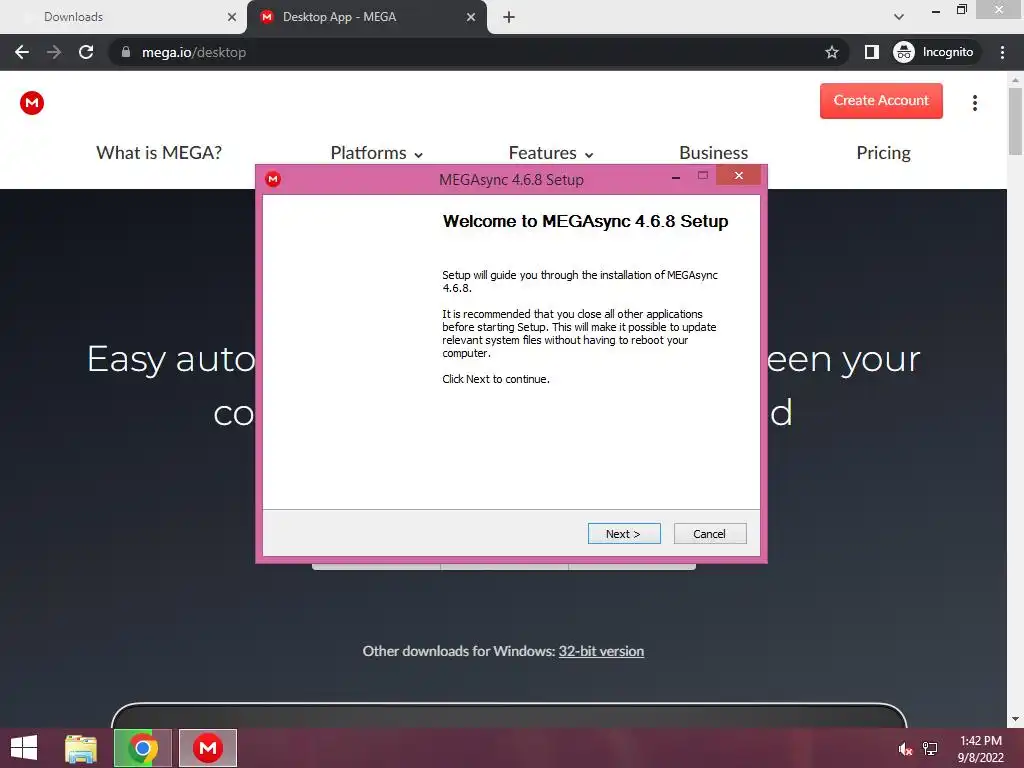The image size is (1024, 768).
Task: Click the scrollbar down arrow
Action: pos(1015,720)
